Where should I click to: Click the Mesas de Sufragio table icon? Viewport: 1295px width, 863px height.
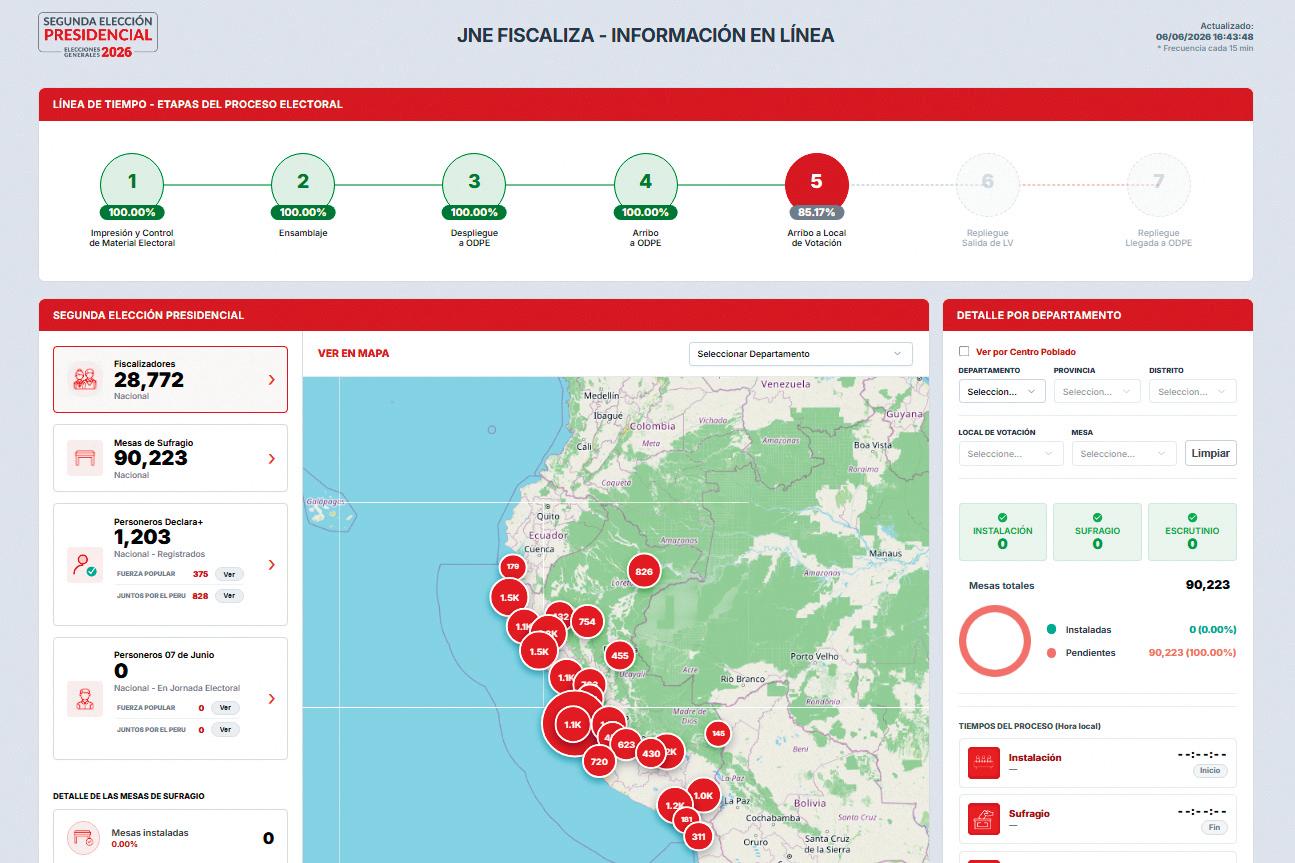tap(84, 458)
